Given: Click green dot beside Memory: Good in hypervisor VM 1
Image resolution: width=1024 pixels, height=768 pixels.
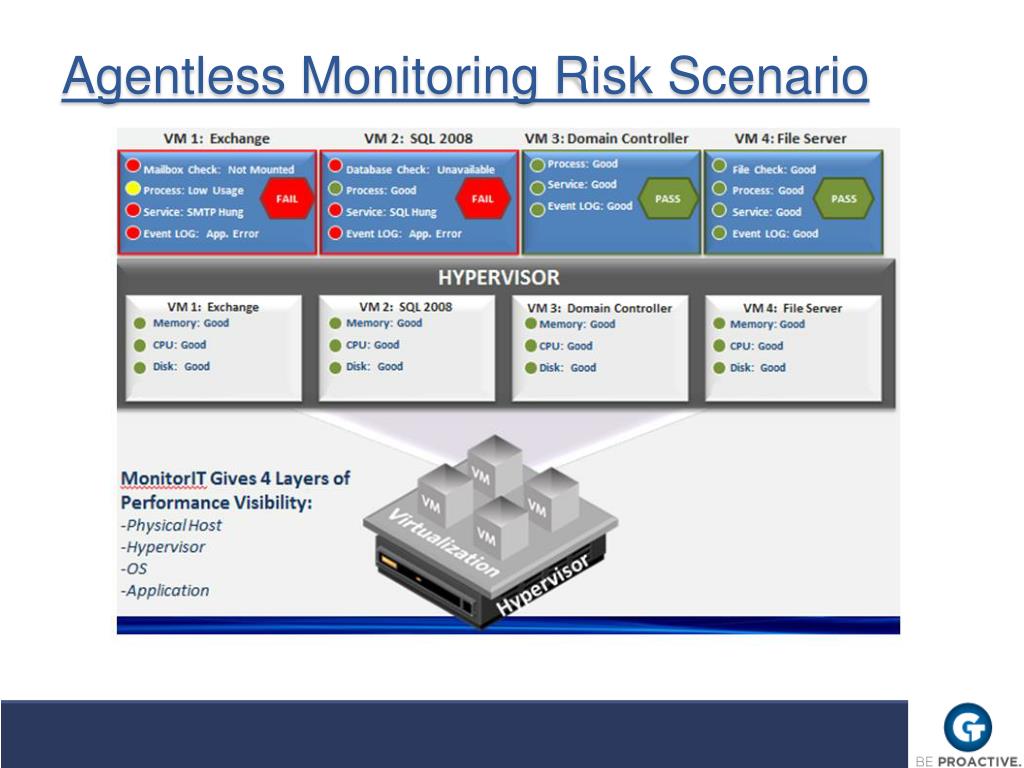Looking at the screenshot, I should tap(139, 323).
